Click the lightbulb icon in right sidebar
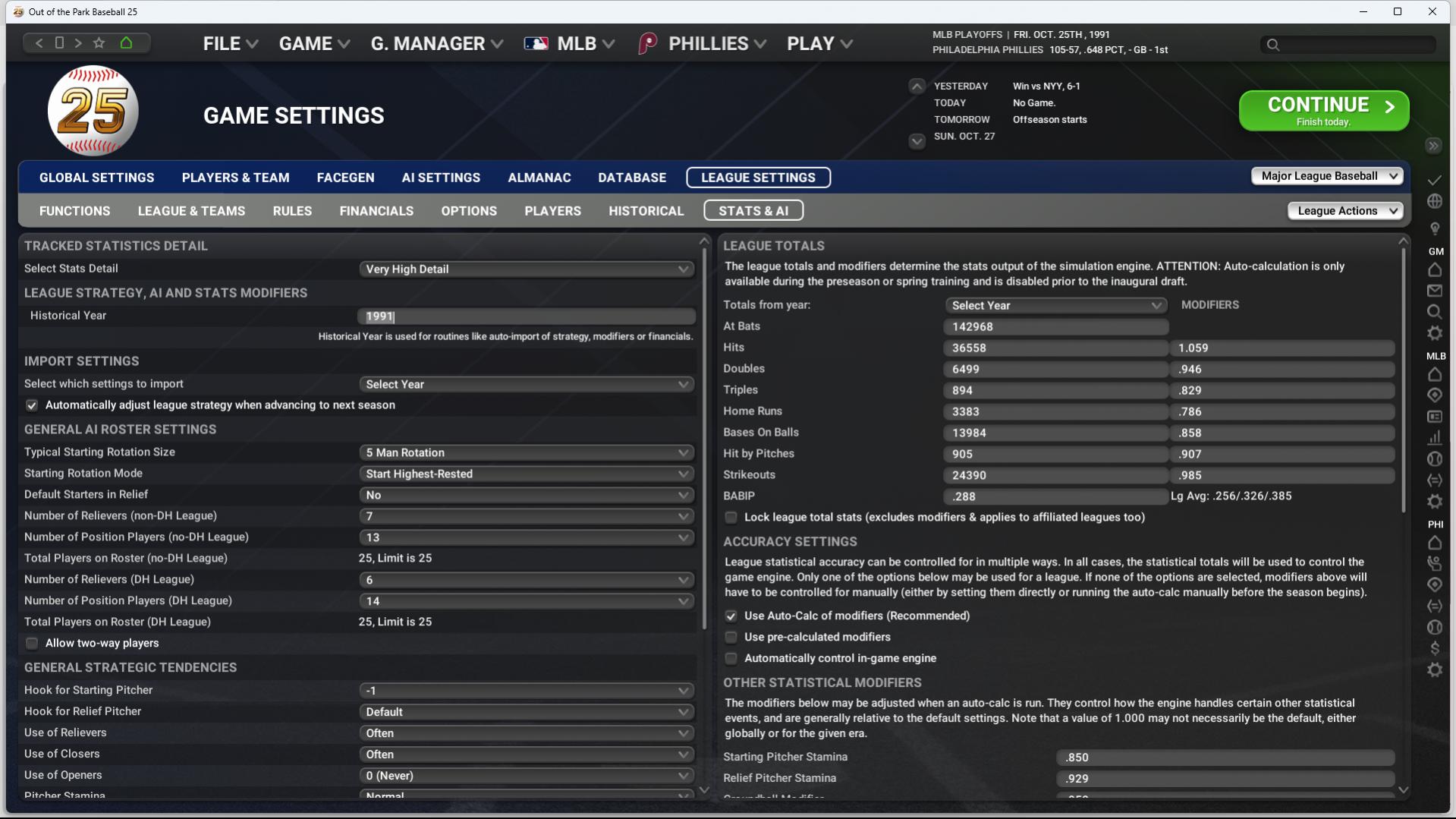Image resolution: width=1456 pixels, height=819 pixels. [x=1434, y=228]
